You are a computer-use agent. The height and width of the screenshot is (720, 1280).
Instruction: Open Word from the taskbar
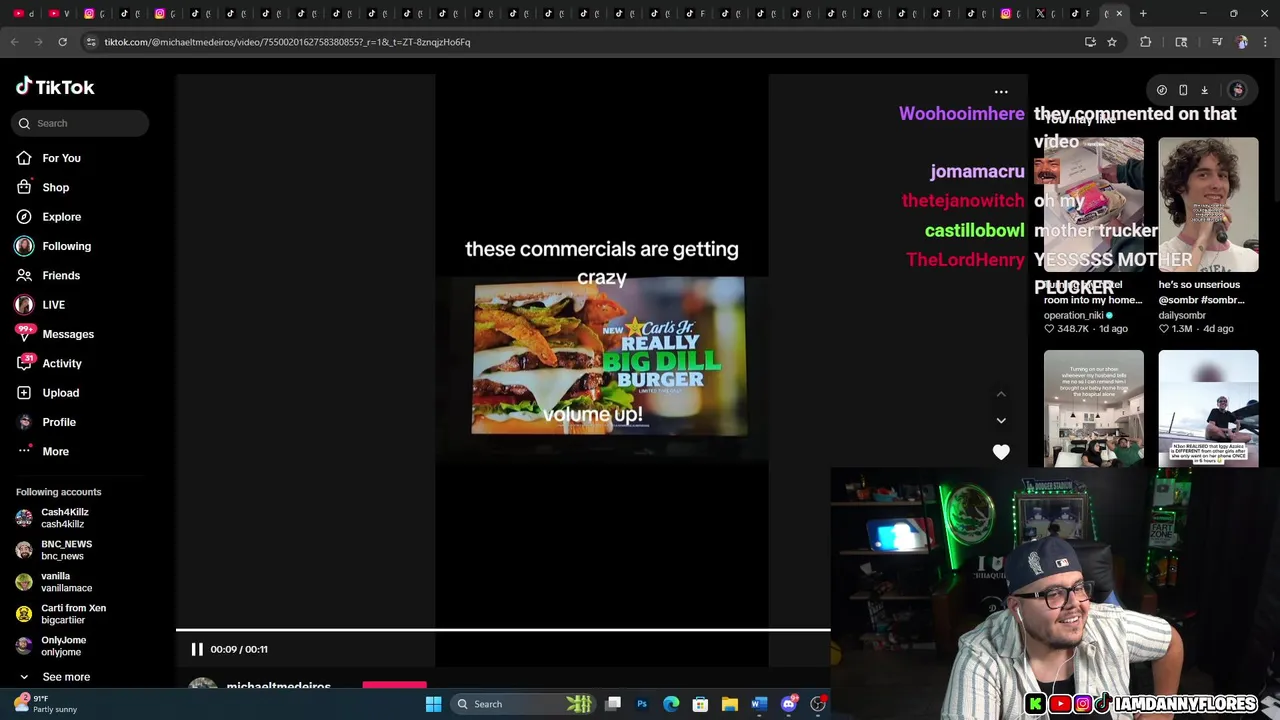[759, 704]
